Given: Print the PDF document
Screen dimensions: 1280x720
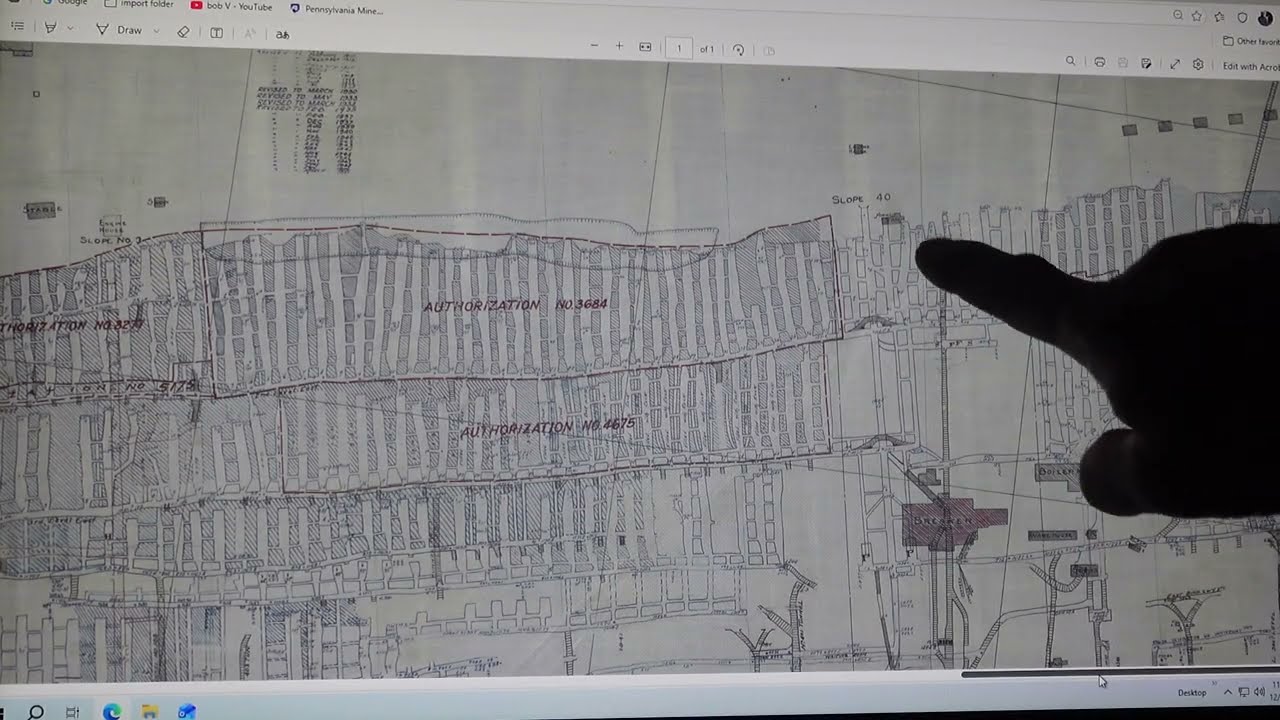Looking at the screenshot, I should coord(1099,62).
